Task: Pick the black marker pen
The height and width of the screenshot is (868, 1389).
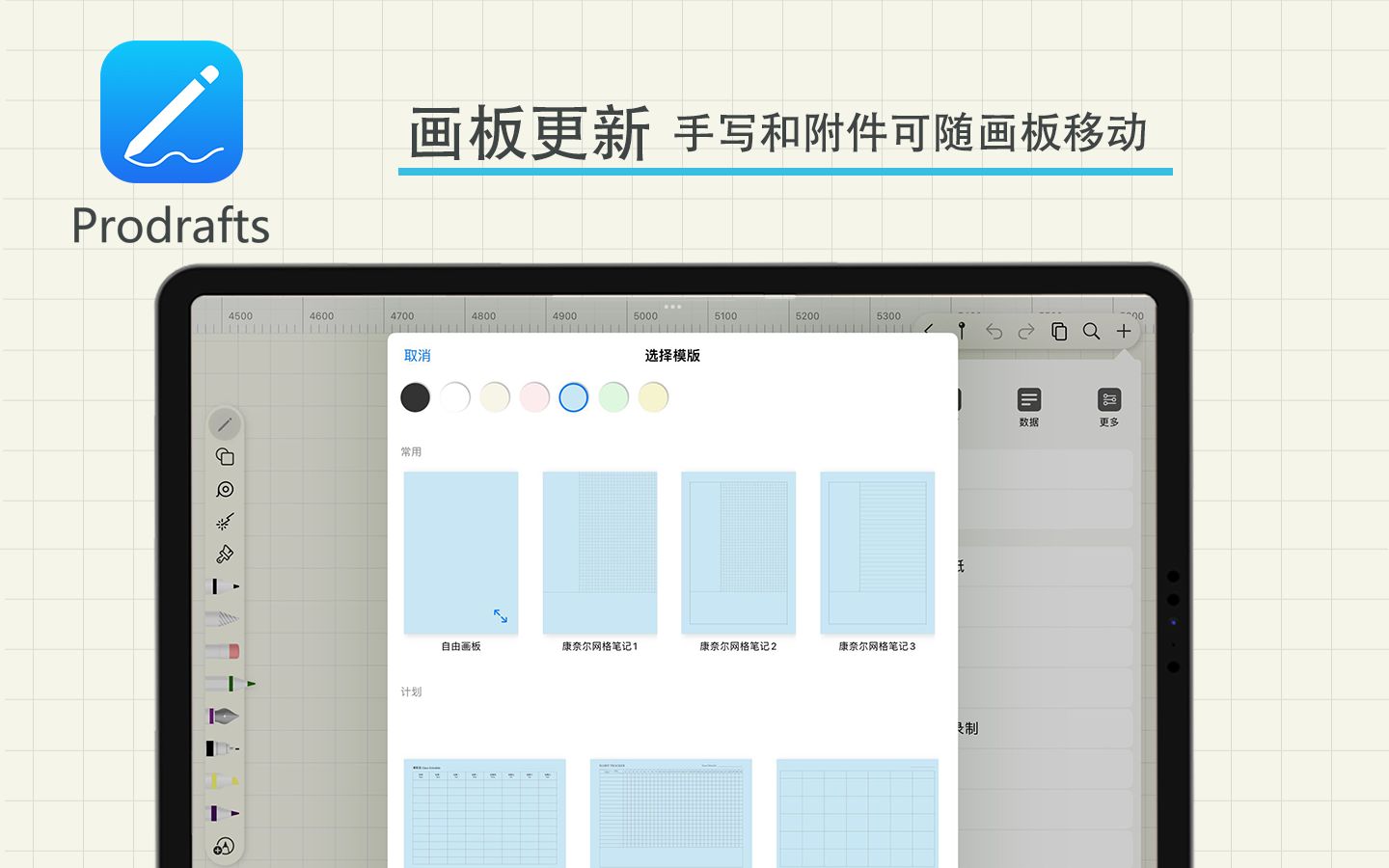Action: point(224,586)
